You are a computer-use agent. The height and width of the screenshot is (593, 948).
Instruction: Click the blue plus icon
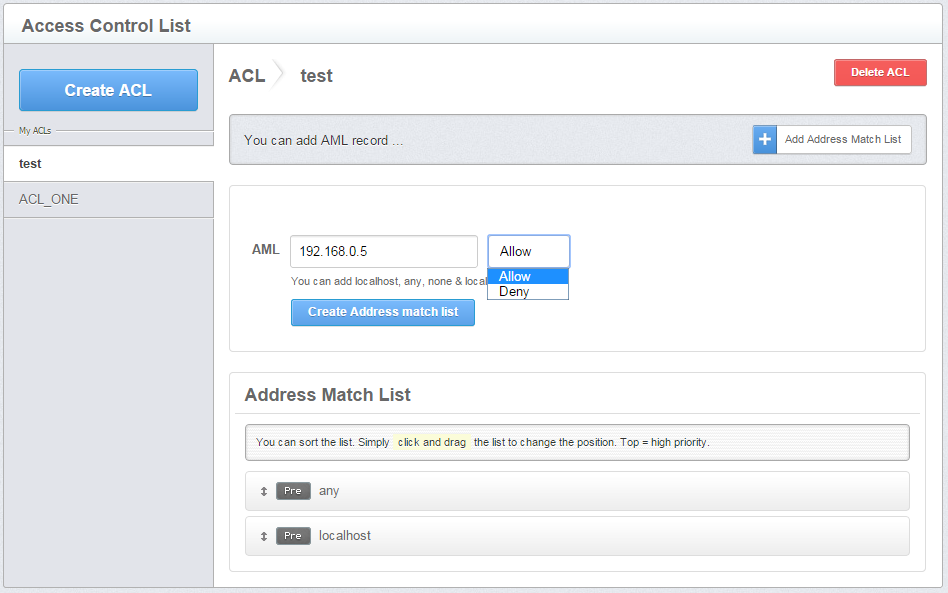[x=765, y=140]
